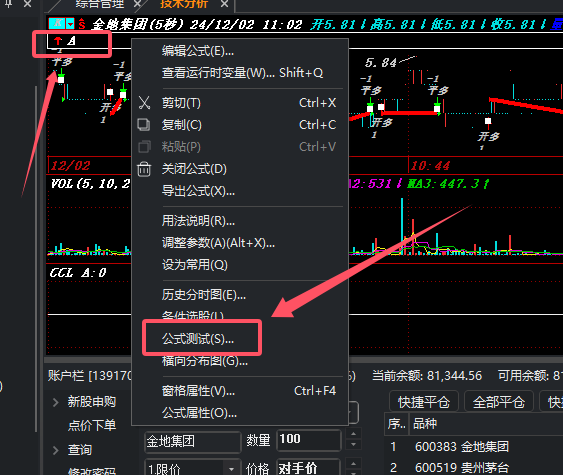Open 导出公式(X) menu entry
The width and height of the screenshot is (563, 475).
pyautogui.click(x=198, y=191)
